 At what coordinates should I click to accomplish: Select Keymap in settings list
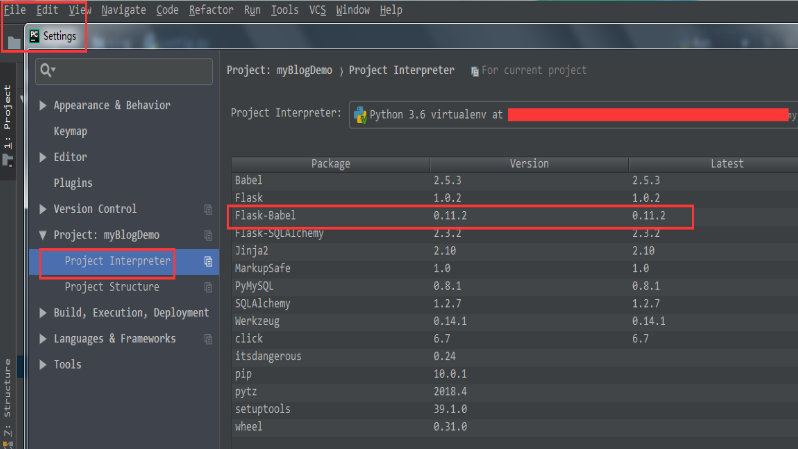click(70, 131)
